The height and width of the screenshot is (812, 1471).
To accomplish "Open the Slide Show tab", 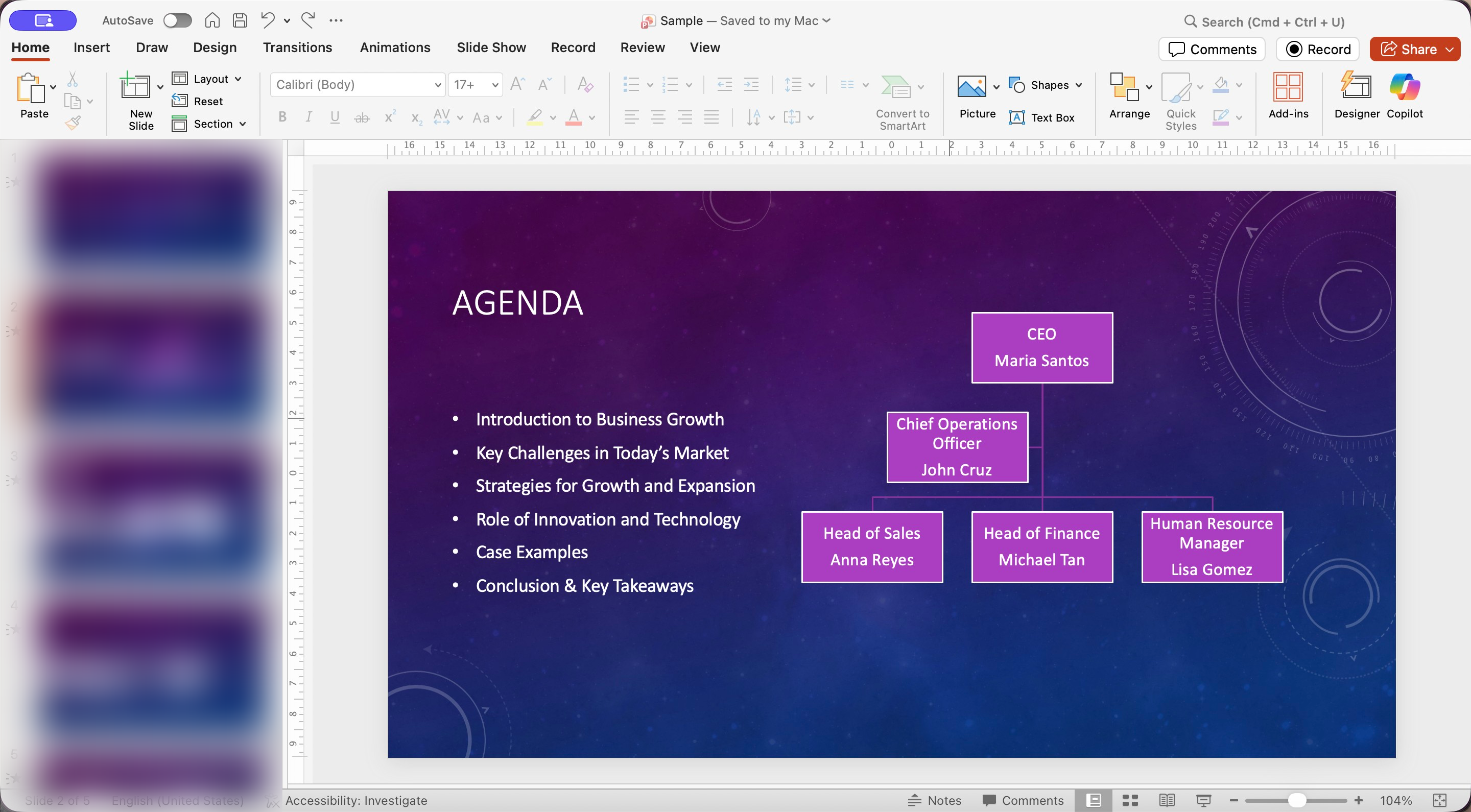I will tap(491, 47).
